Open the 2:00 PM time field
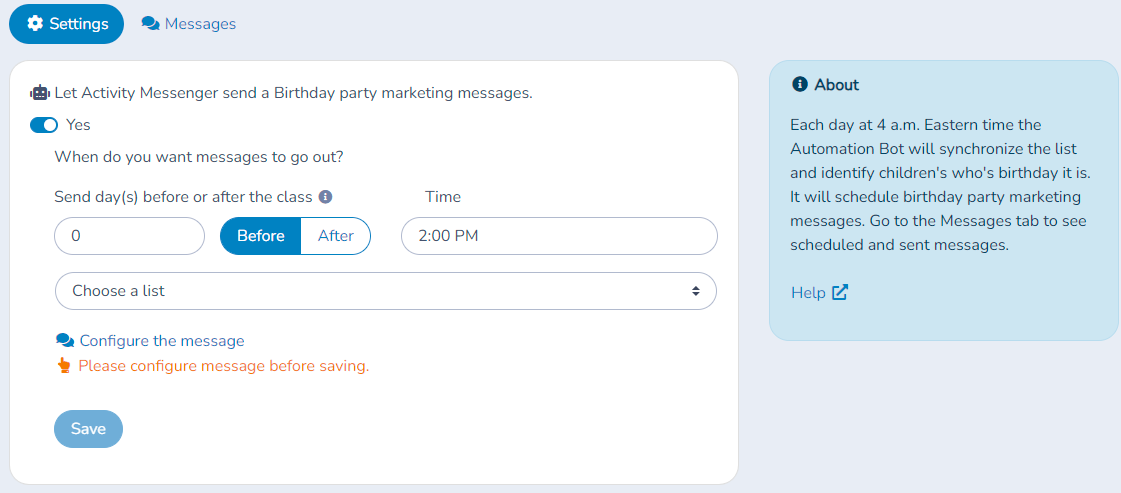1121x493 pixels. point(559,236)
